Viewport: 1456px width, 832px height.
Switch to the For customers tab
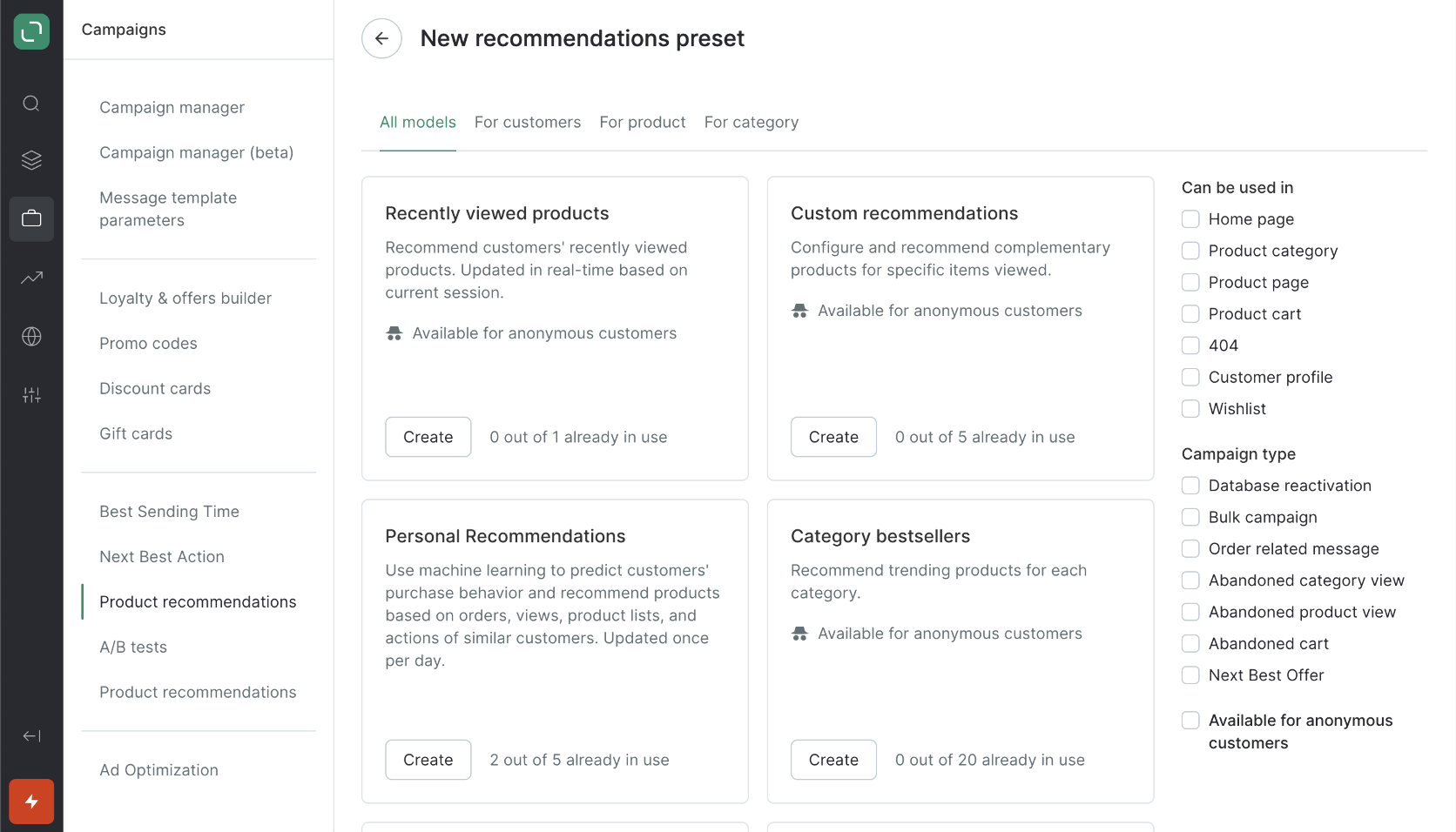coord(528,122)
